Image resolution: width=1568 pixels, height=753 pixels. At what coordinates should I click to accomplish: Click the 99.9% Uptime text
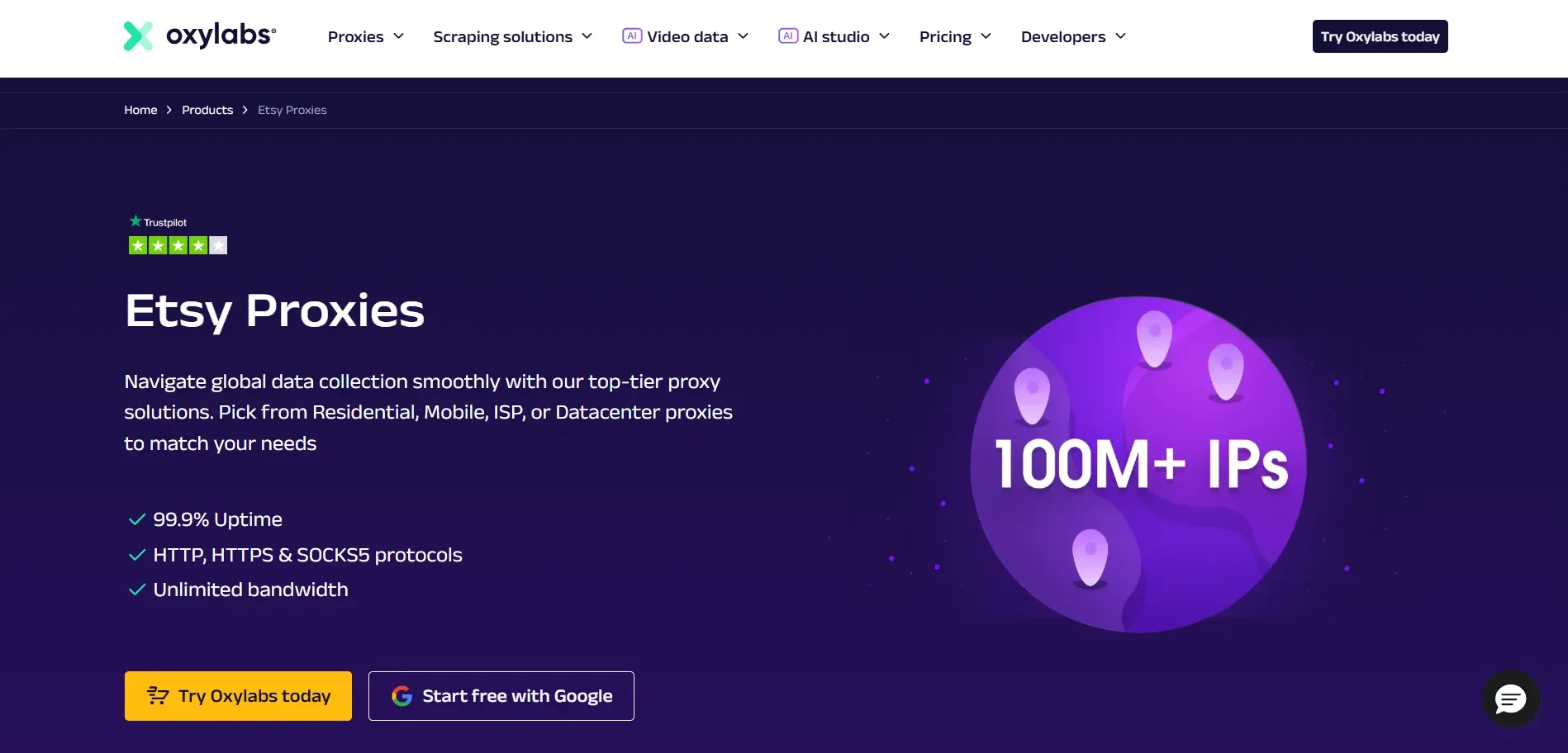[x=217, y=519]
